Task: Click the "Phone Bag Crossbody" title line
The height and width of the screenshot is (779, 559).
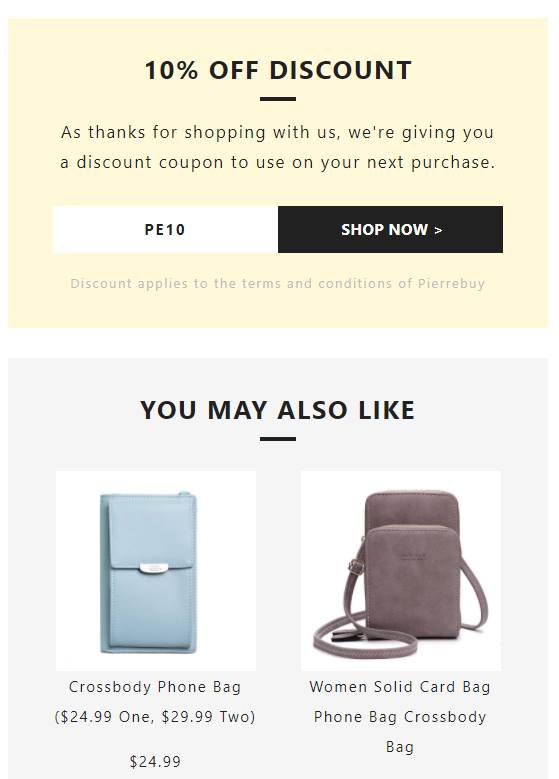Action: point(400,716)
